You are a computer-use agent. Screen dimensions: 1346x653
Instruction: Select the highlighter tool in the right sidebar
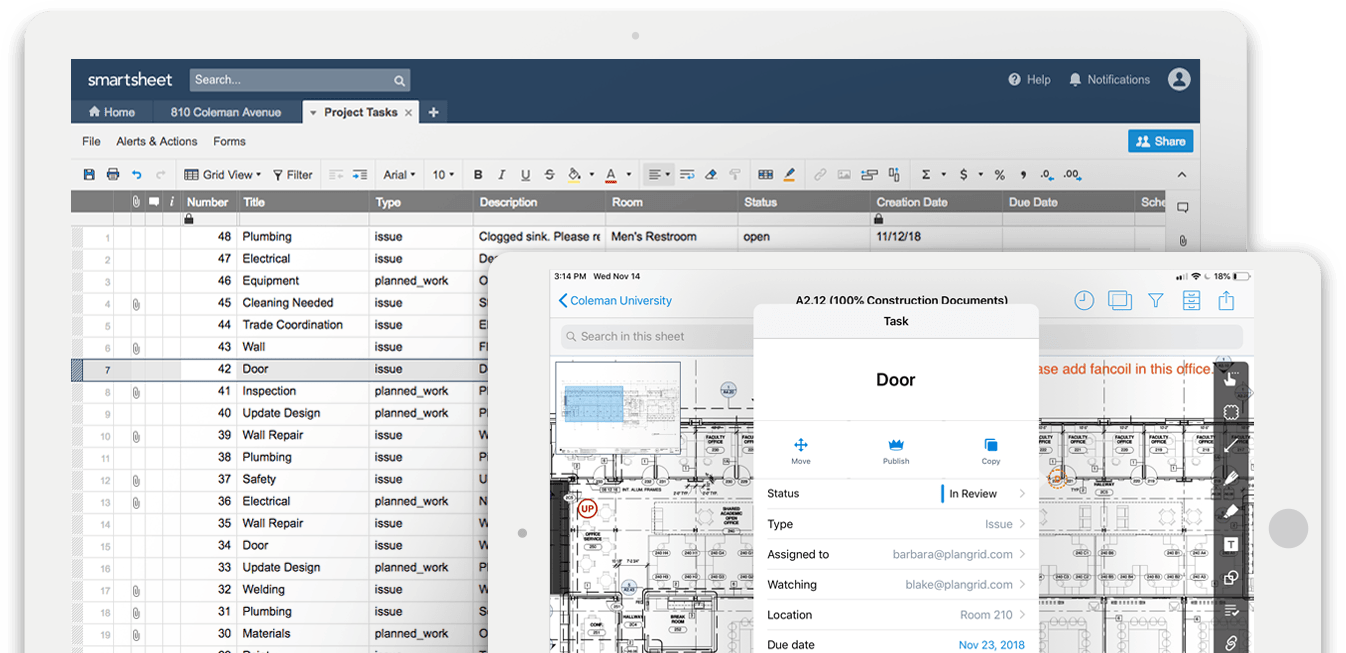click(x=1230, y=511)
